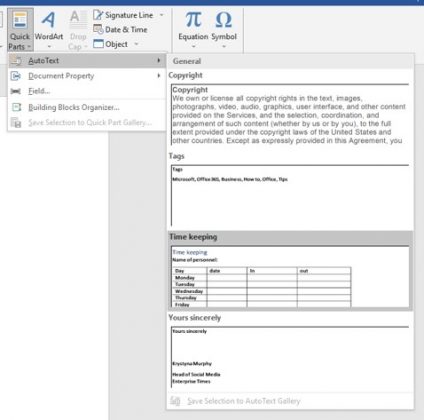The width and height of the screenshot is (424, 420).
Task: Click the Object icon
Action: click(98, 44)
